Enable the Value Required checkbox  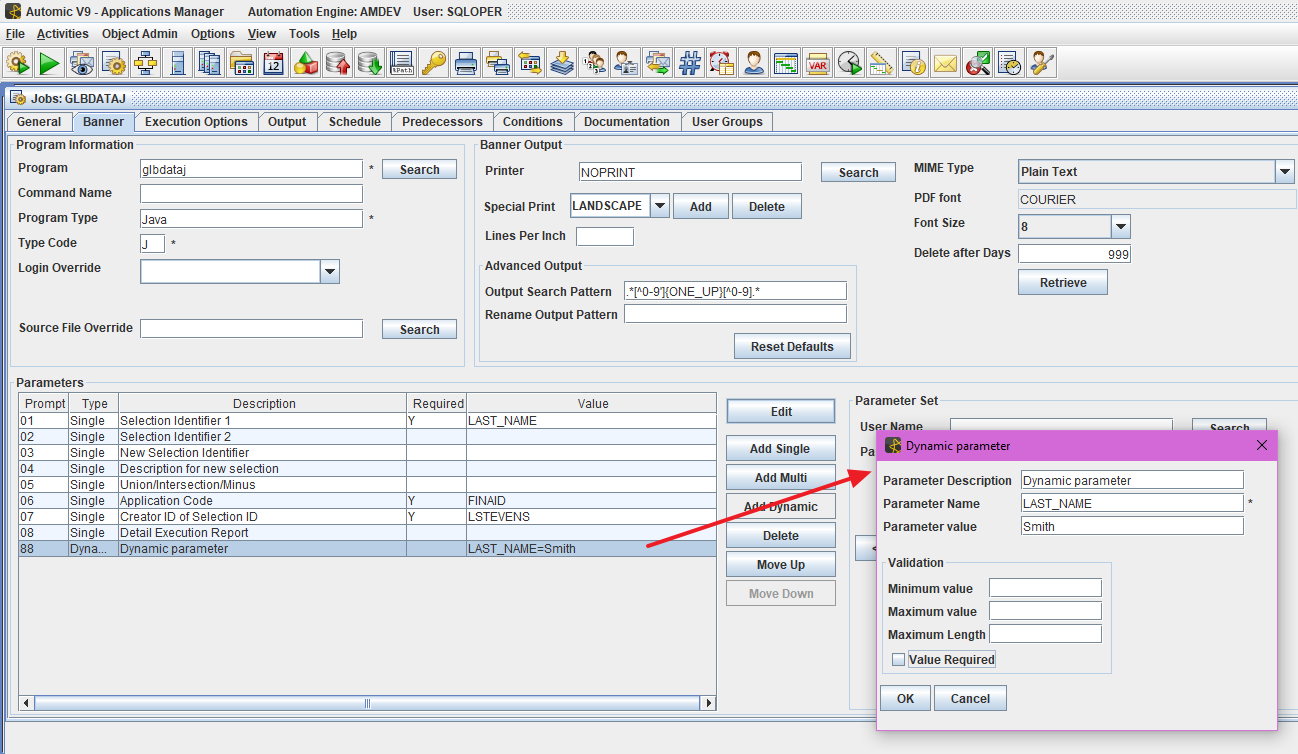[x=898, y=660]
